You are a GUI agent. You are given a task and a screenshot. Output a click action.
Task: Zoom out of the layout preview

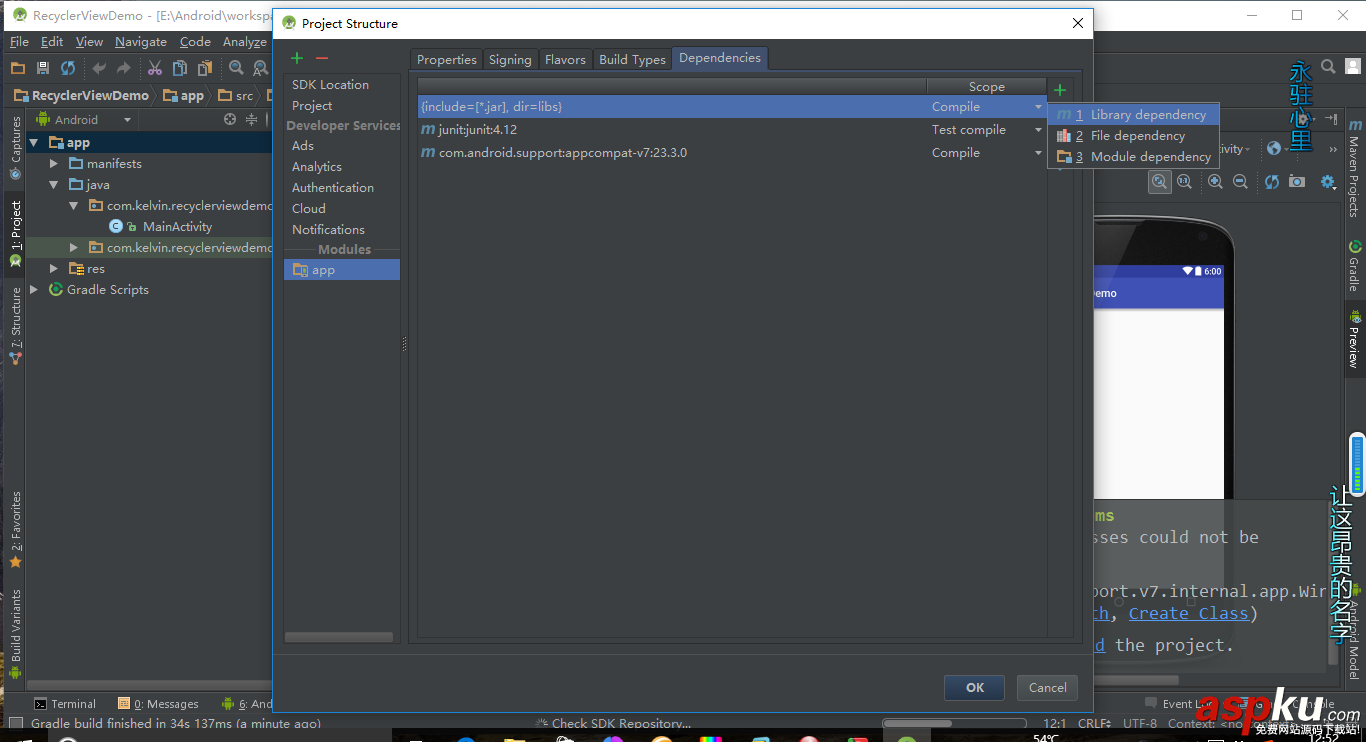(1240, 181)
